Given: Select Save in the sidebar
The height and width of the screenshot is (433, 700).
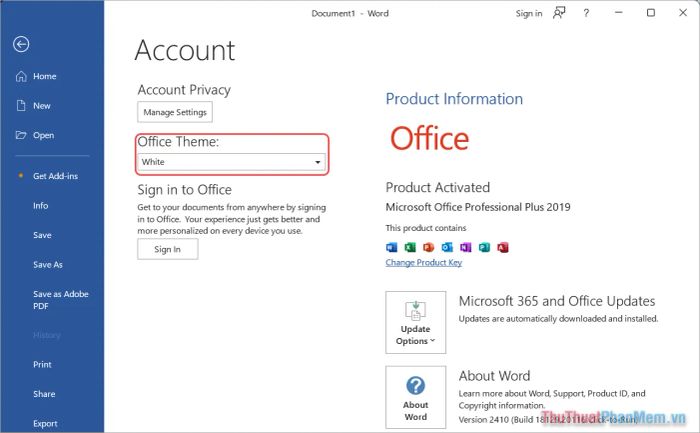Looking at the screenshot, I should 42,235.
